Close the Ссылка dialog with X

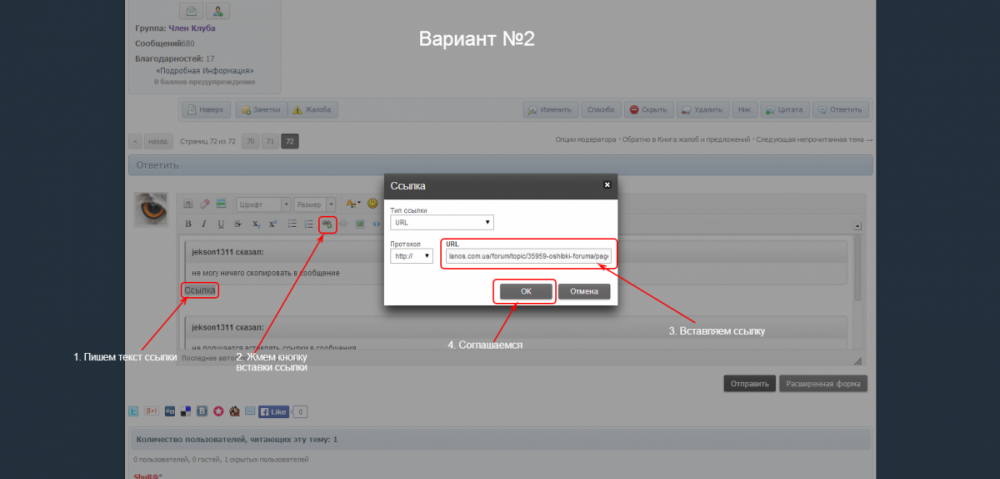click(x=606, y=185)
